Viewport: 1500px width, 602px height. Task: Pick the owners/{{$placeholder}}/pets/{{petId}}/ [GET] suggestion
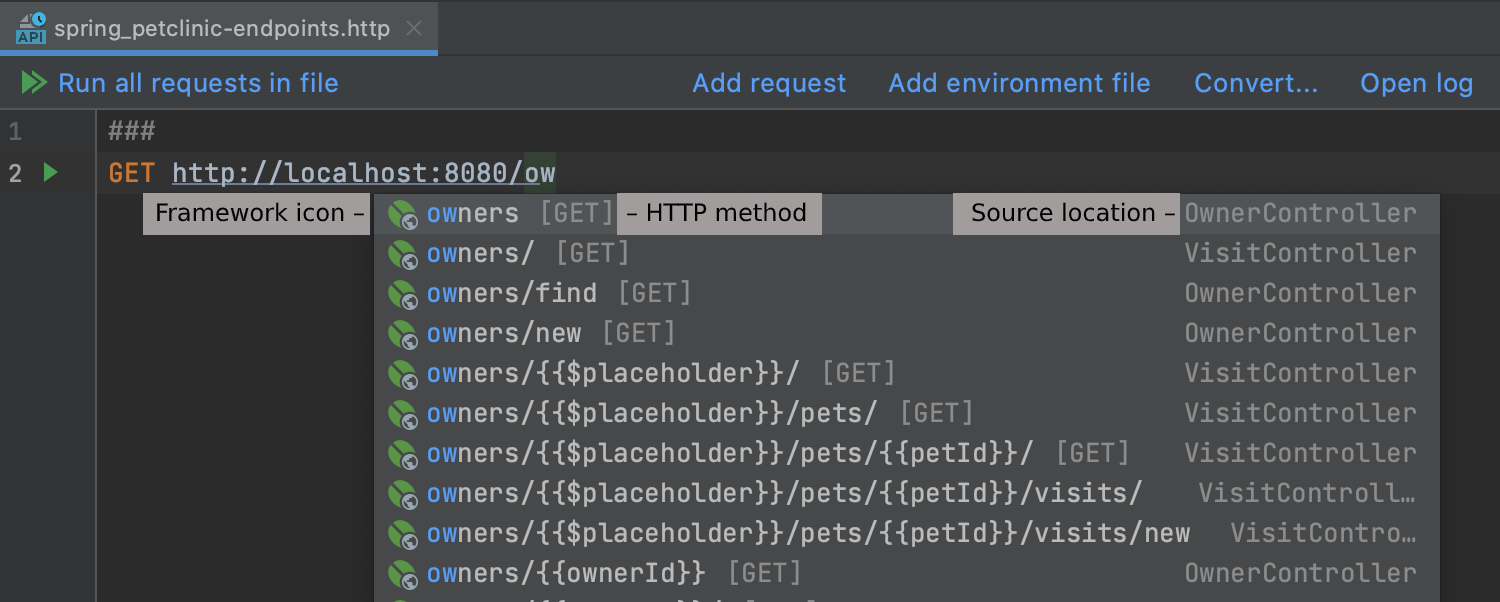(907, 454)
